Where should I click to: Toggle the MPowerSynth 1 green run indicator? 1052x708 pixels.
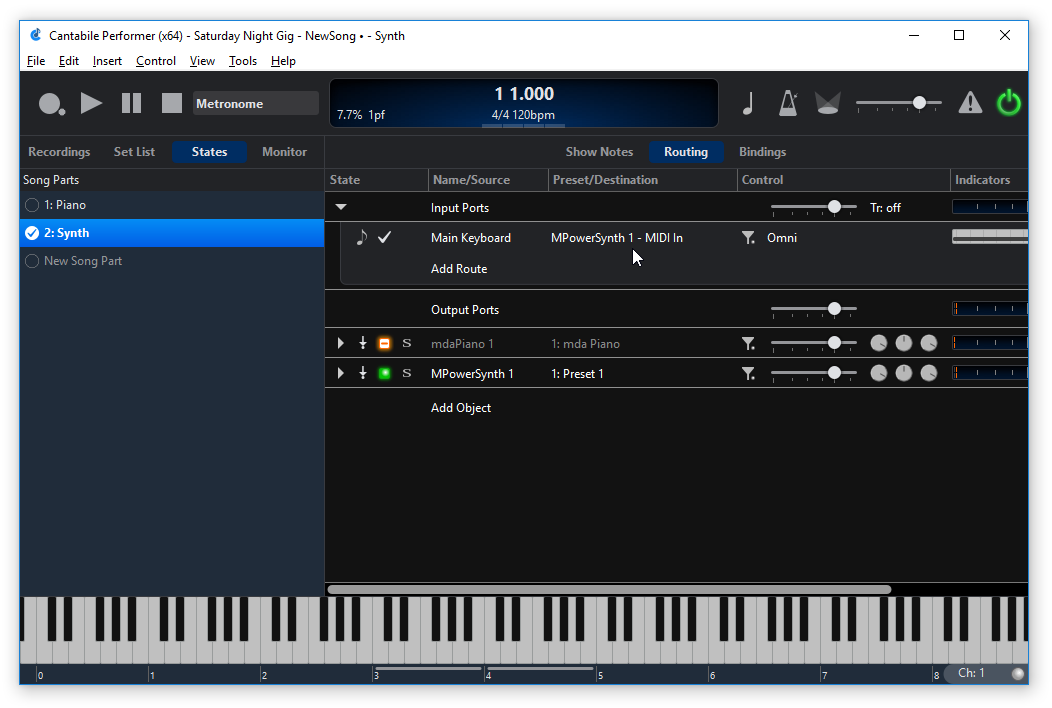(384, 373)
